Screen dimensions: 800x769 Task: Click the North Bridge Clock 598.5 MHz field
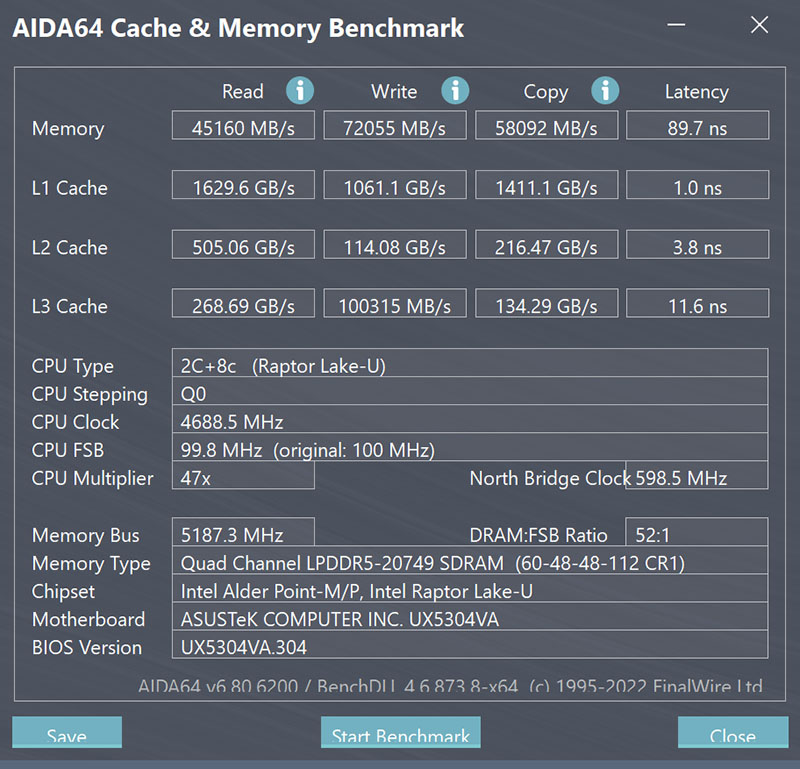tap(696, 475)
